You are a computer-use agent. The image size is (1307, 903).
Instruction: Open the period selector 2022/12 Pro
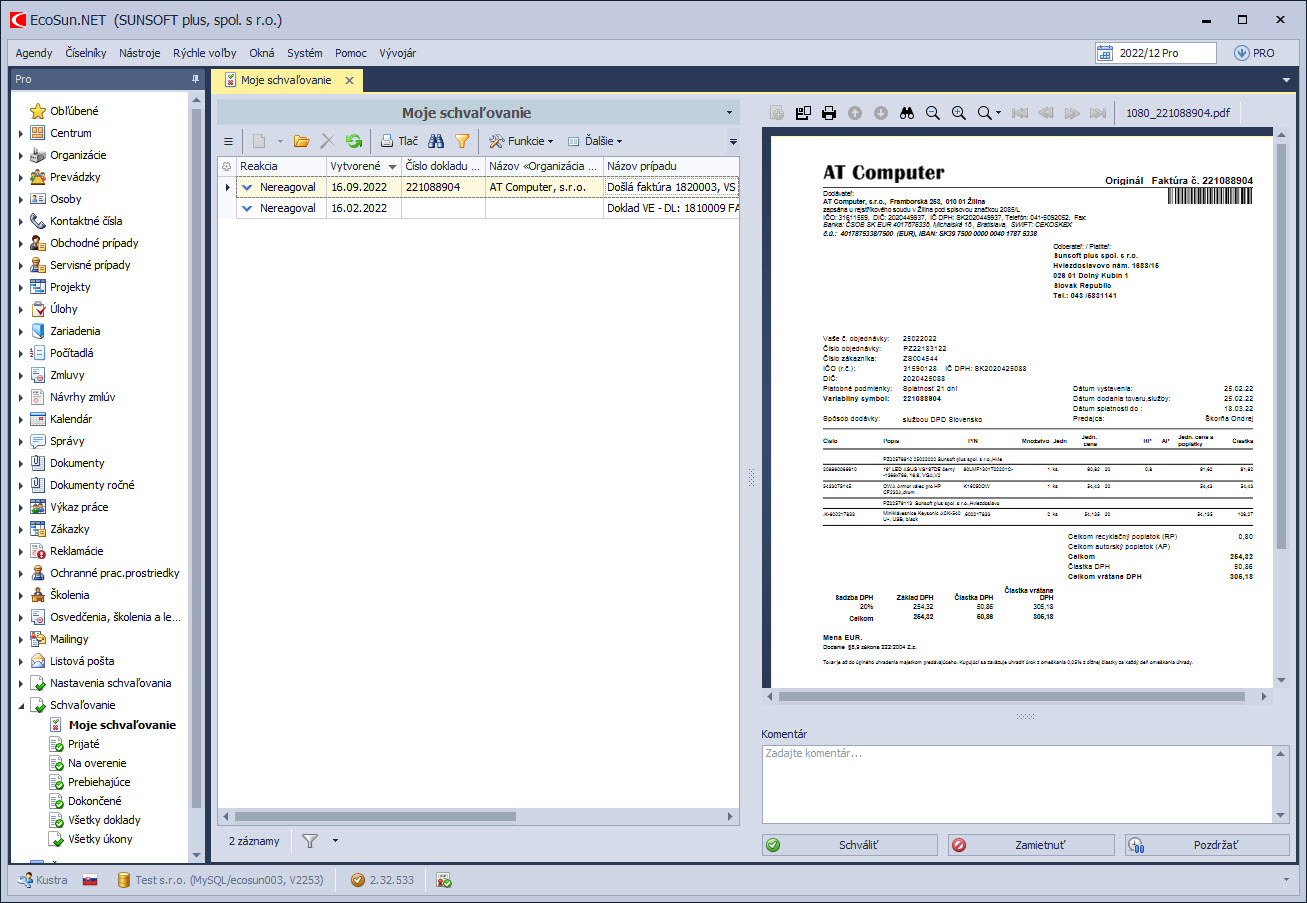click(x=1155, y=53)
